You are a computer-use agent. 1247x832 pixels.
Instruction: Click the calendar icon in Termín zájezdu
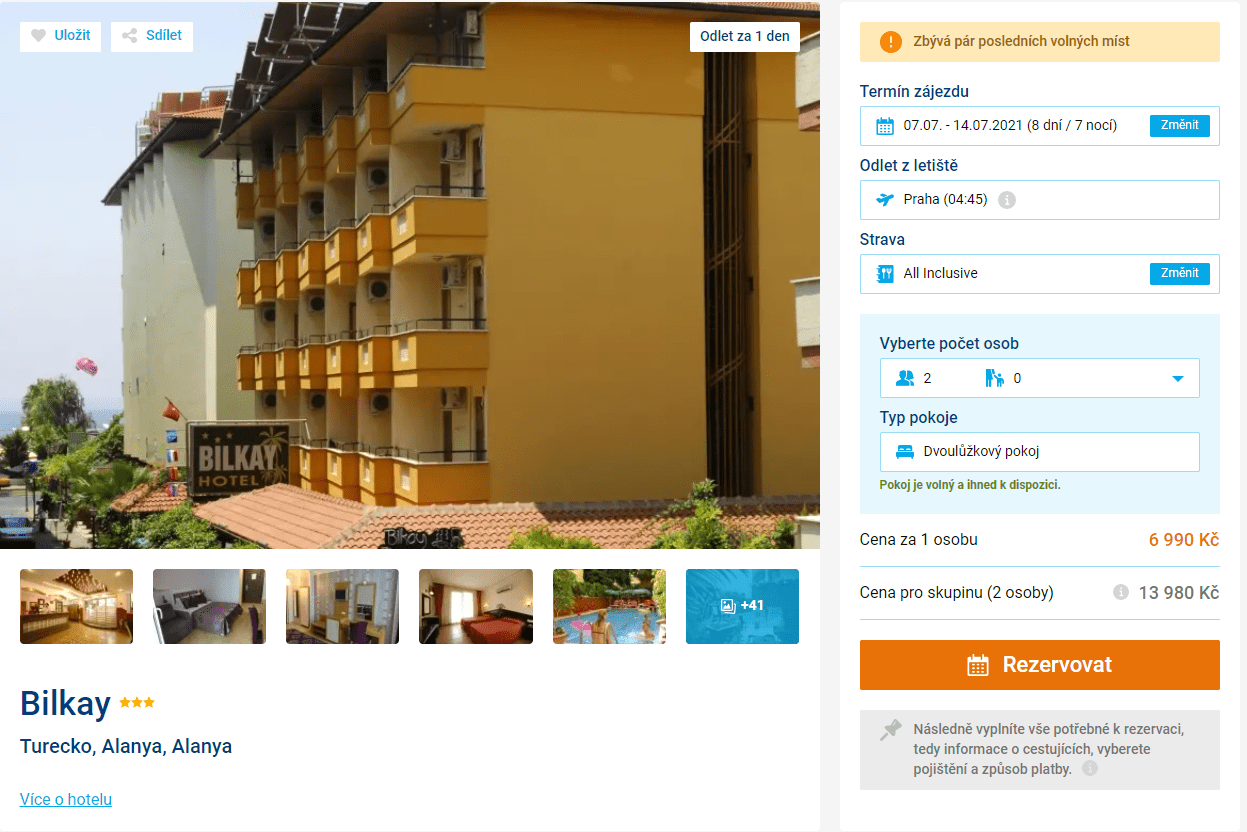coord(885,126)
